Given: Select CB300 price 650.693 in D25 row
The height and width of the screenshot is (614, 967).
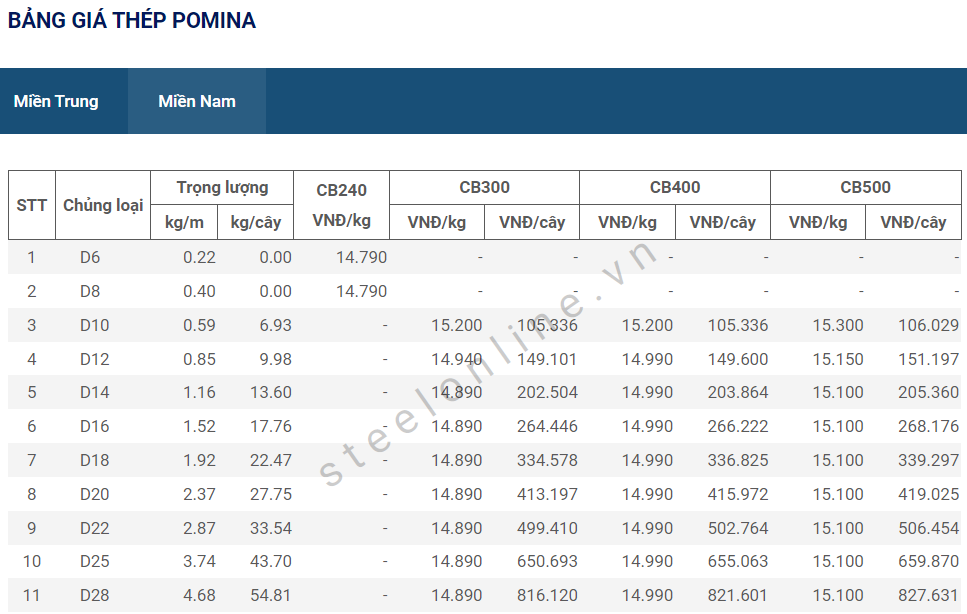Looking at the screenshot, I should [547, 561].
